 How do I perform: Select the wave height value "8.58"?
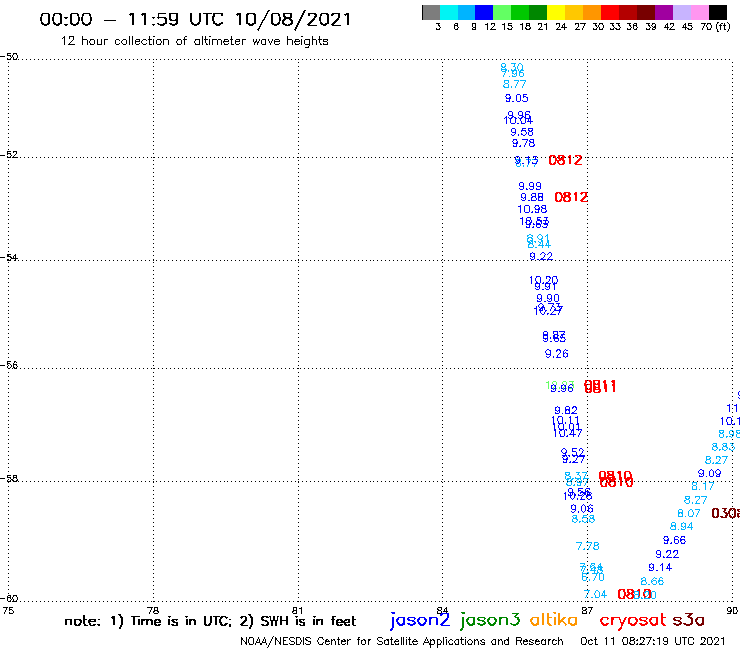click(x=583, y=519)
